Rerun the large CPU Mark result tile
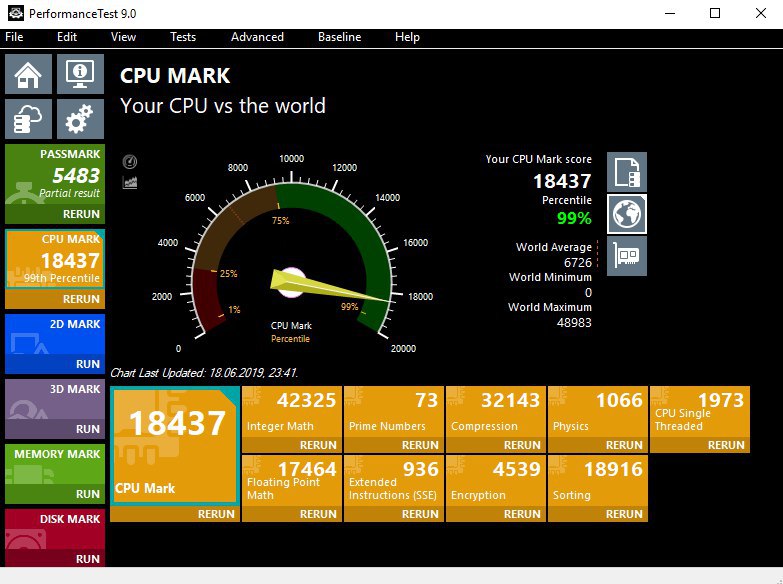 tap(175, 514)
